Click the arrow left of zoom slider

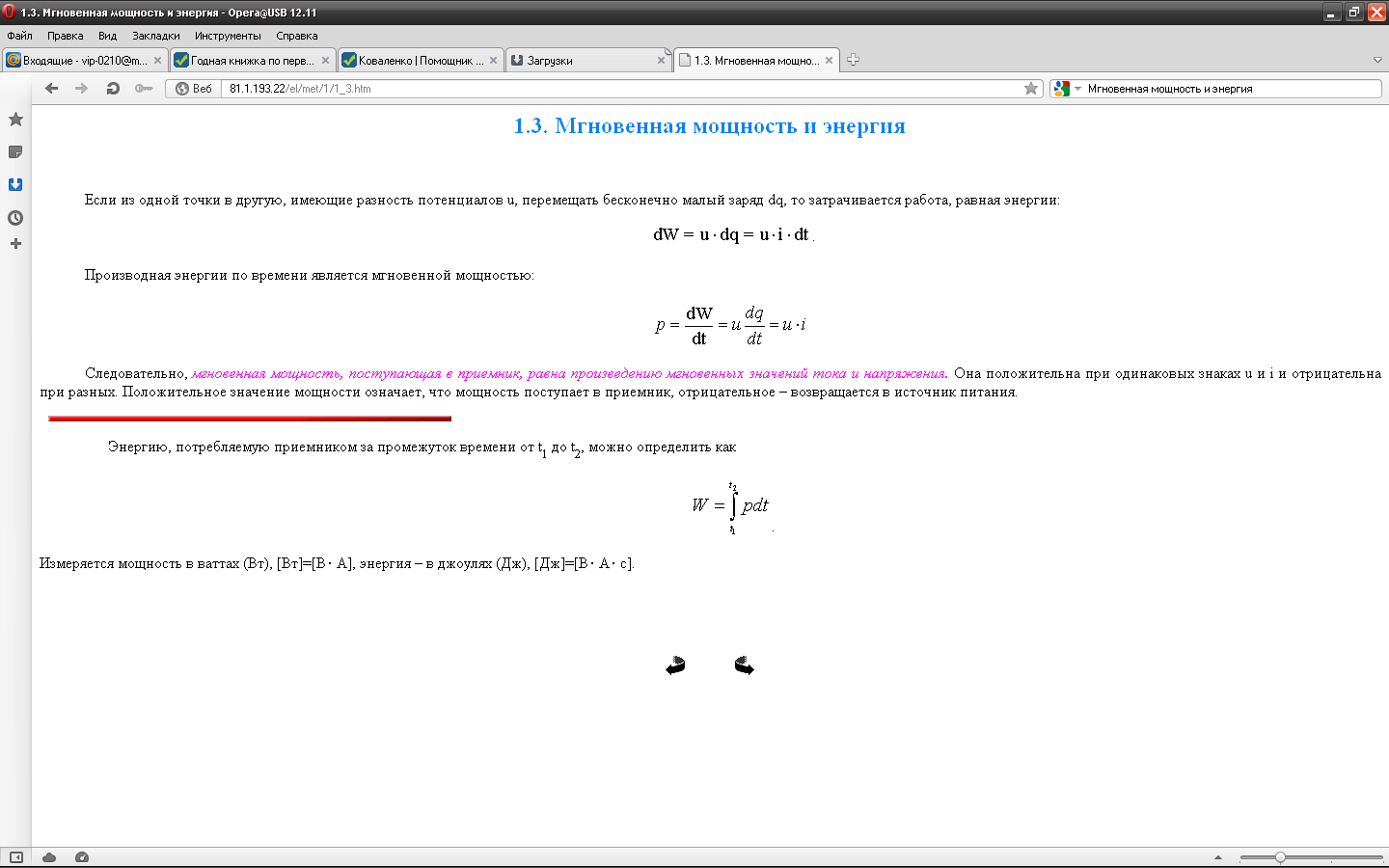pos(1217,857)
